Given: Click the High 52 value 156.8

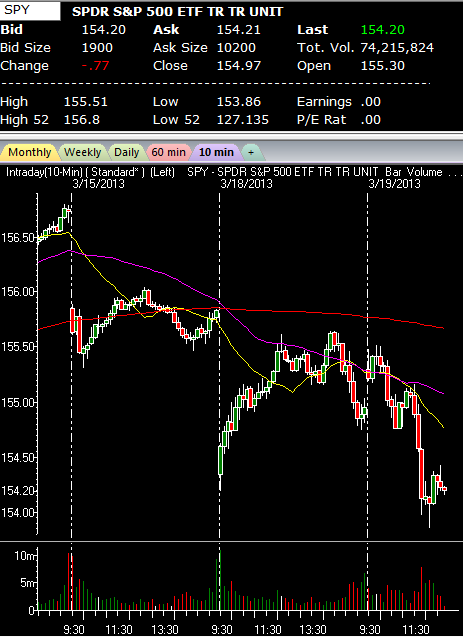Looking at the screenshot, I should 82,120.
